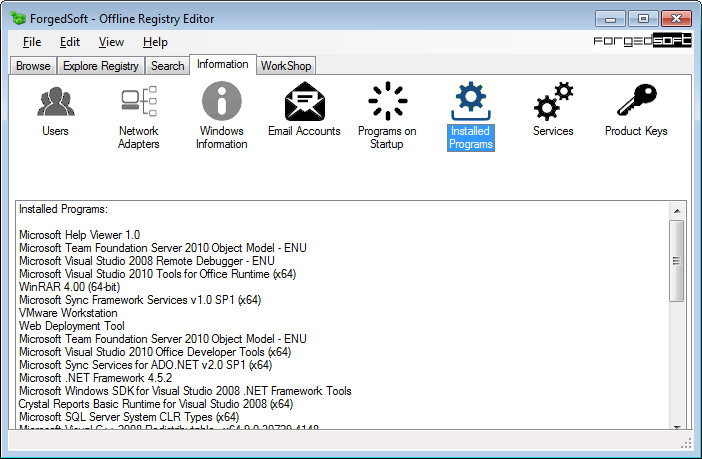Switch to the Browse tab
The height and width of the screenshot is (459, 702).
pos(33,66)
